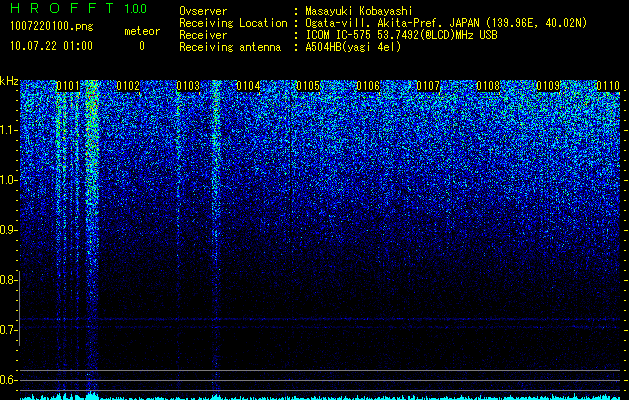Click the 0.9 frequency axis label
The image size is (629, 400).
tap(8, 230)
